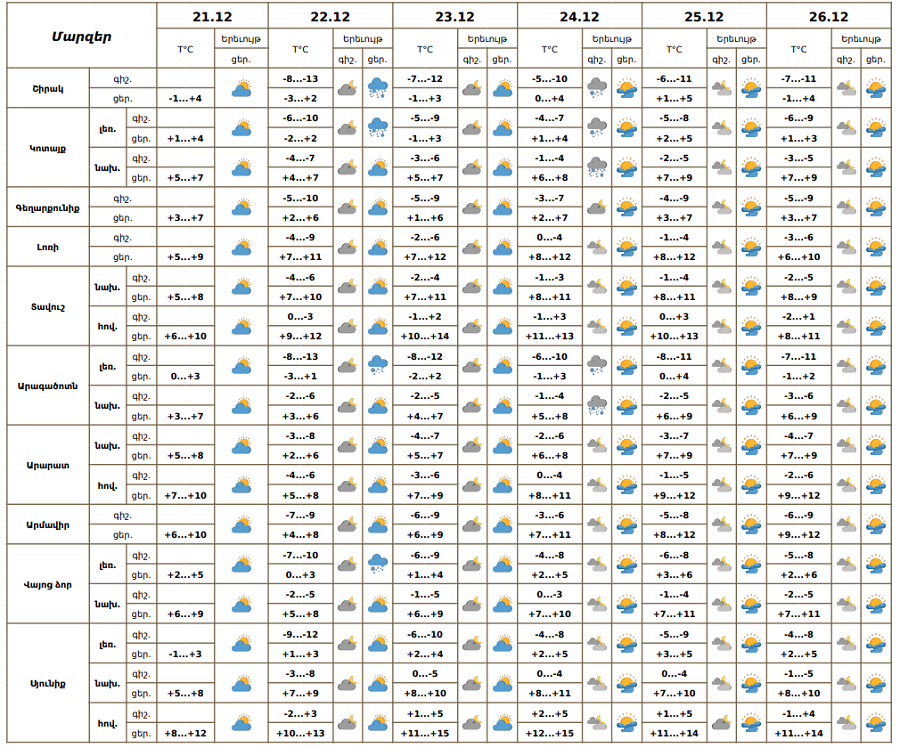Select the Շիրակ region name

tap(48, 88)
